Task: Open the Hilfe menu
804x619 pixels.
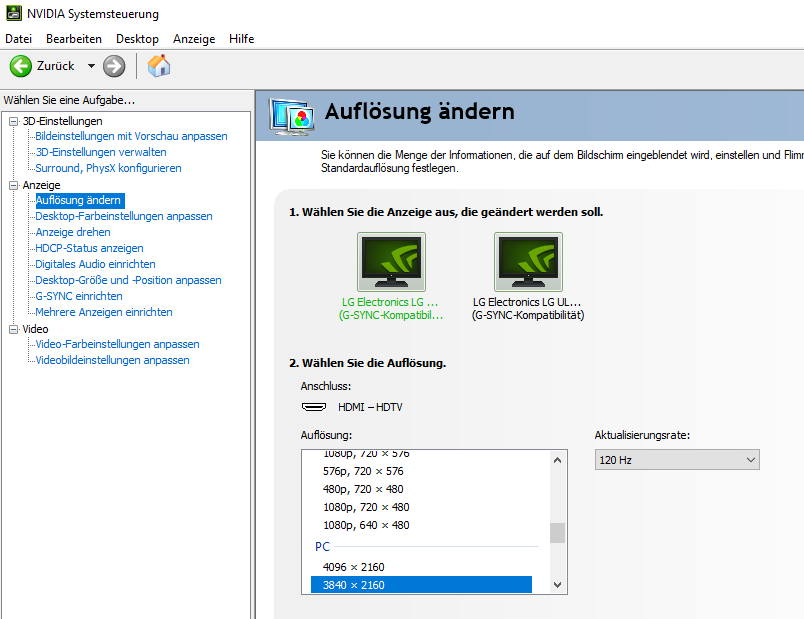Action: click(x=242, y=39)
